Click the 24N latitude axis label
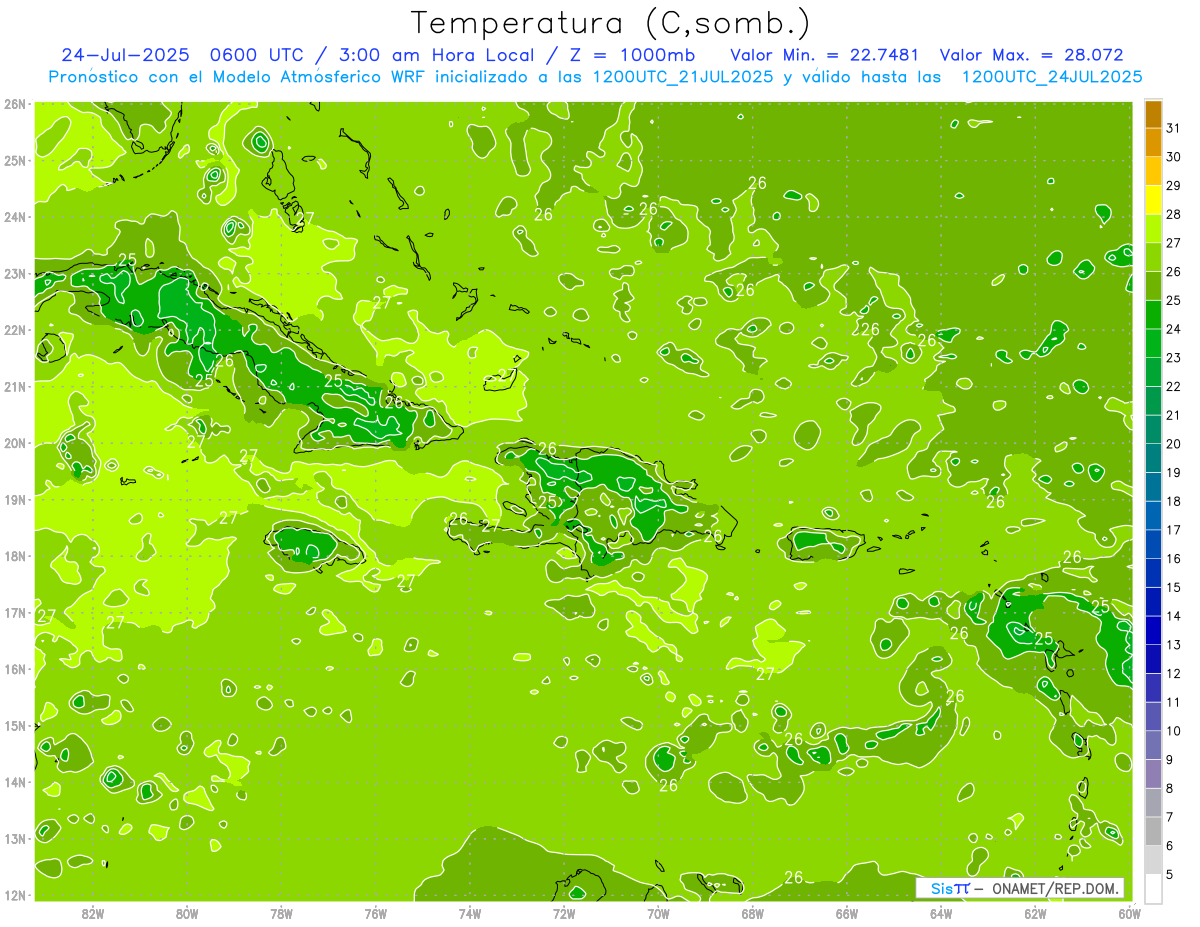This screenshot has width=1200, height=927. (14, 217)
